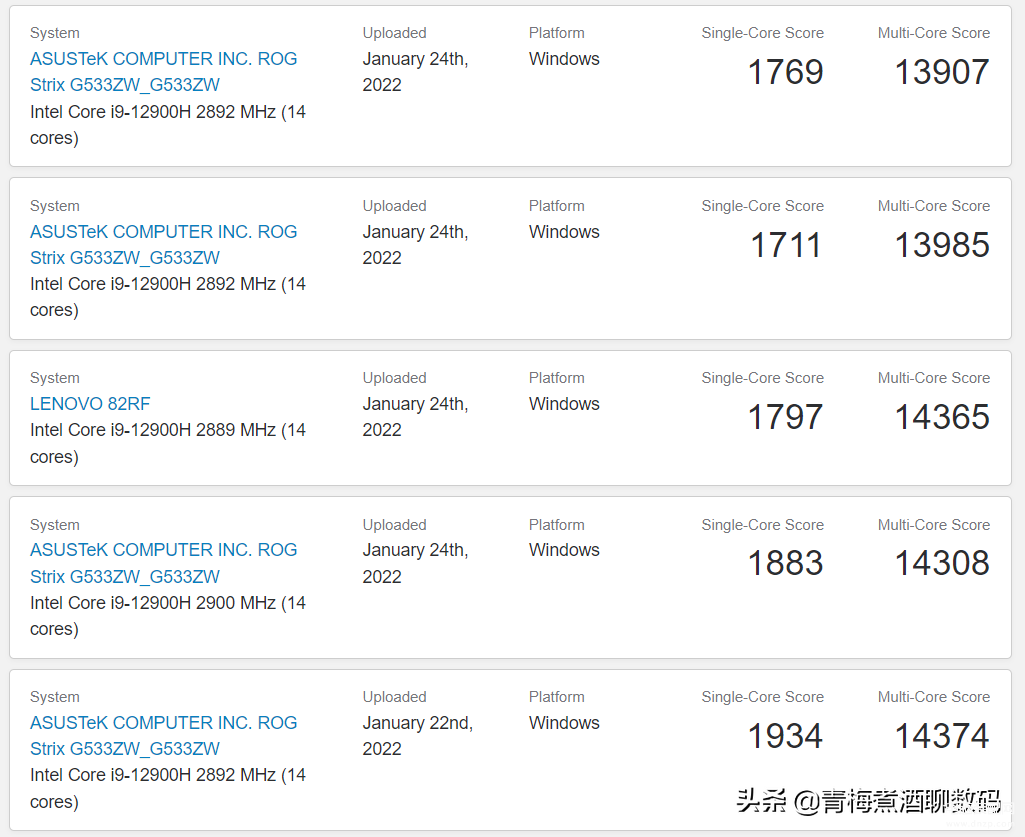The width and height of the screenshot is (1025, 837).
Task: Select multi-core score 13985
Action: coord(942,245)
